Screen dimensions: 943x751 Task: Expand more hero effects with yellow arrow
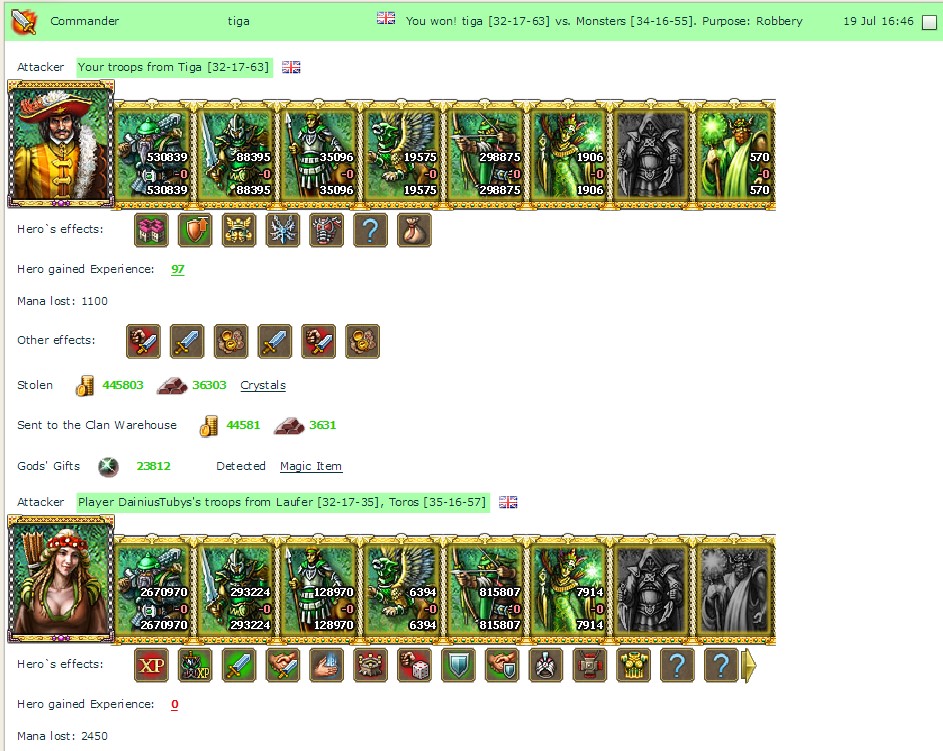[749, 666]
